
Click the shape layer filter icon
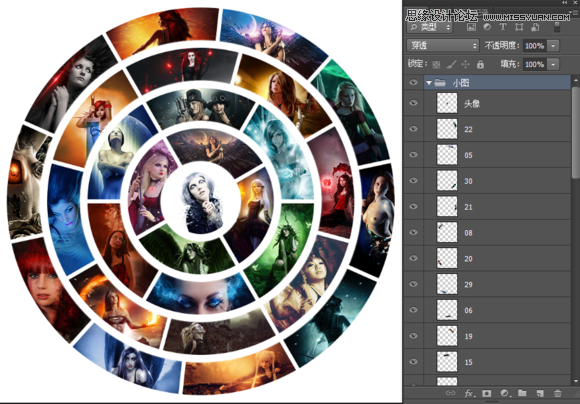pyautogui.click(x=519, y=27)
